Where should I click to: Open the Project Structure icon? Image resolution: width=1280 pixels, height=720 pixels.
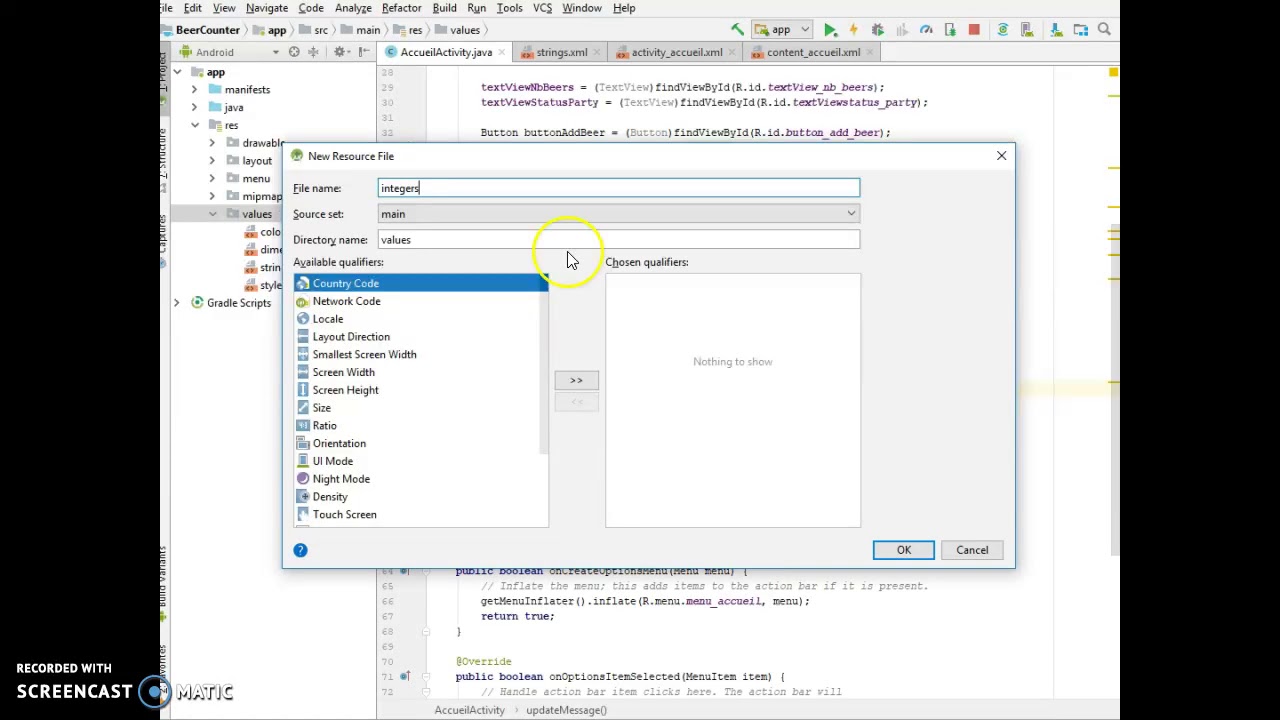point(1080,30)
